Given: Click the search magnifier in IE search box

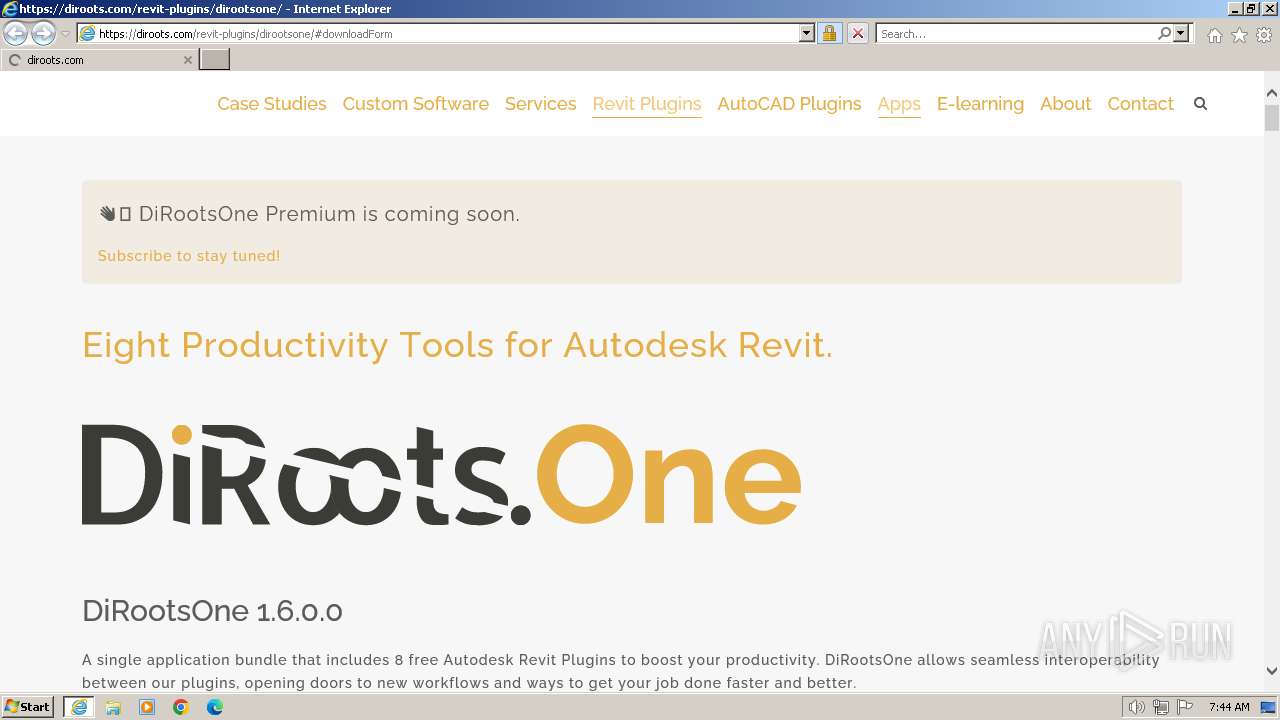Looking at the screenshot, I should pyautogui.click(x=1164, y=33).
